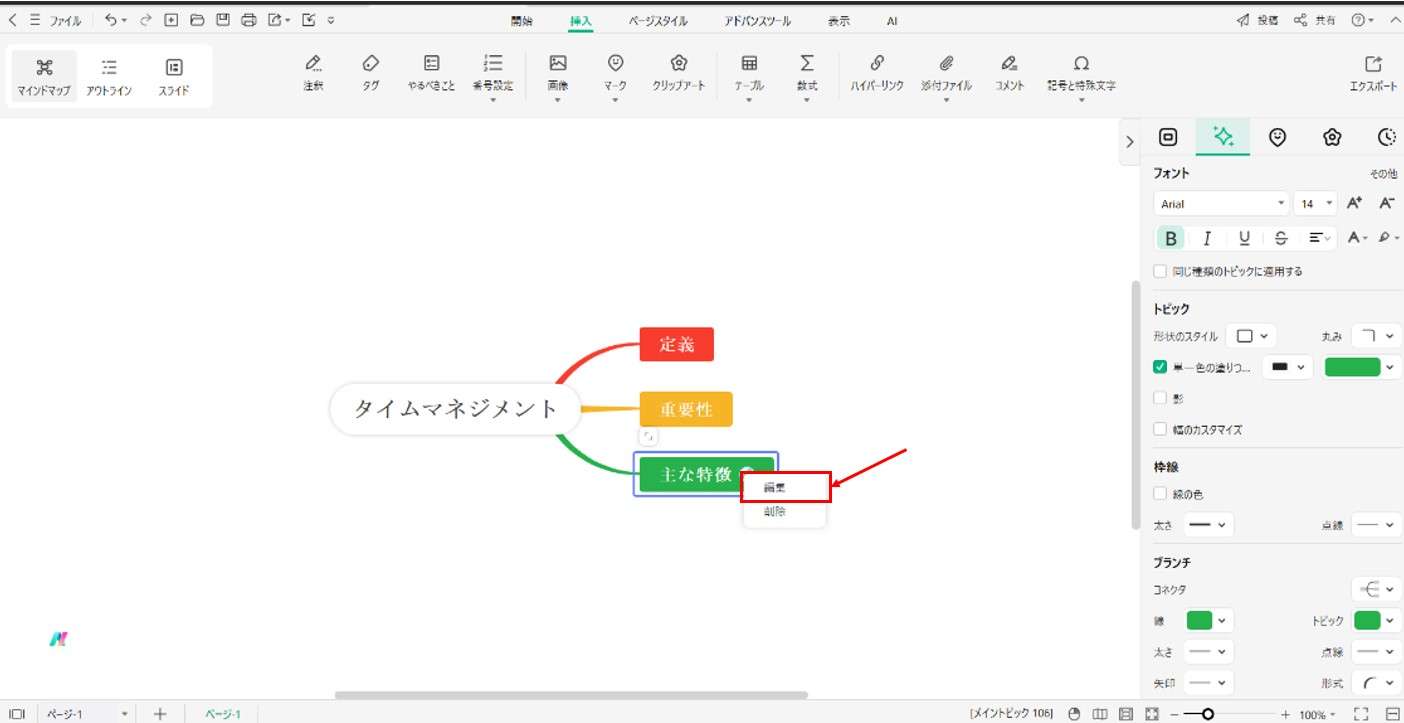Switch to マインドマップ view mode
This screenshot has height=723, width=1404.
(x=44, y=76)
